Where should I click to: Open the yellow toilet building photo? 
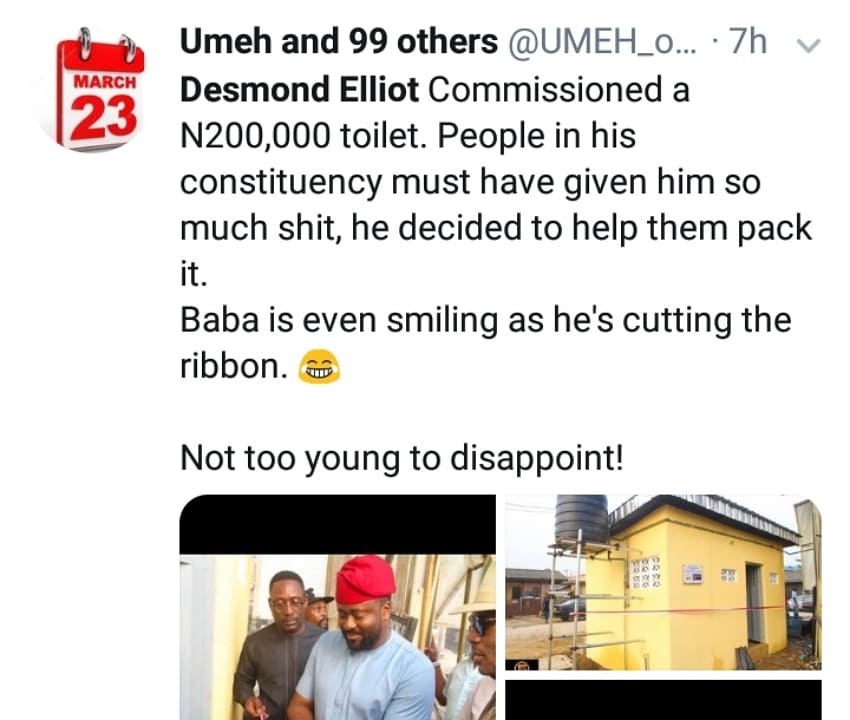coord(662,582)
